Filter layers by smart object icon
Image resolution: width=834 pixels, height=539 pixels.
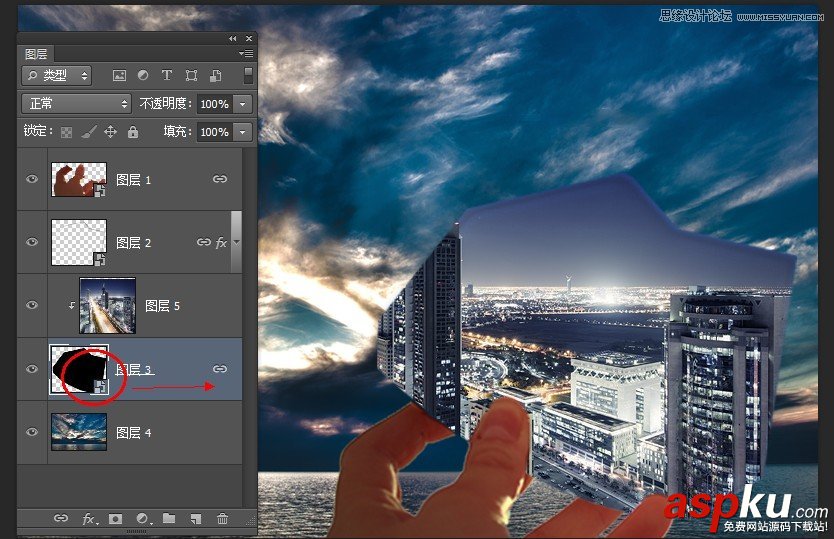click(x=215, y=76)
